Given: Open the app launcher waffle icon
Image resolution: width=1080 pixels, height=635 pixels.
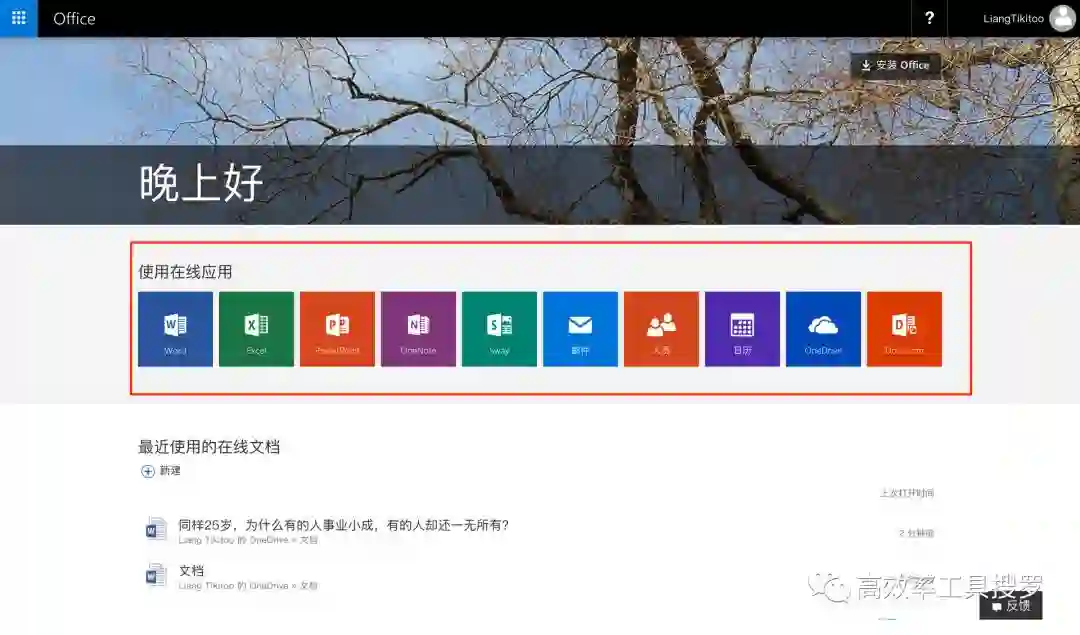Looking at the screenshot, I should tap(19, 18).
